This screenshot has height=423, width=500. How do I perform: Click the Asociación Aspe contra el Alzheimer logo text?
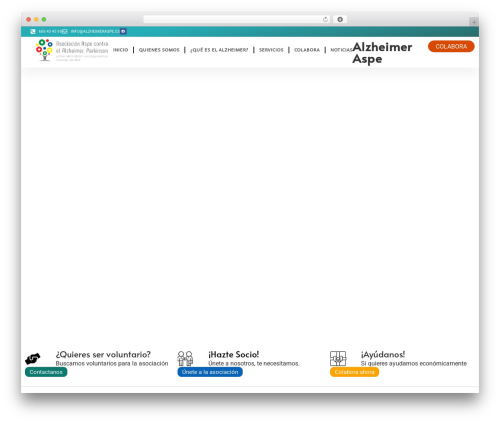[82, 50]
